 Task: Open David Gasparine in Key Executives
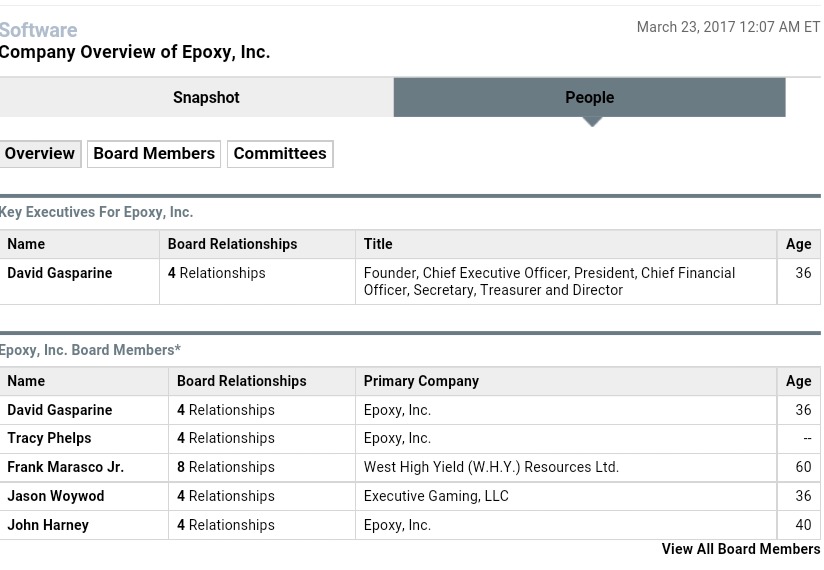pyautogui.click(x=59, y=273)
